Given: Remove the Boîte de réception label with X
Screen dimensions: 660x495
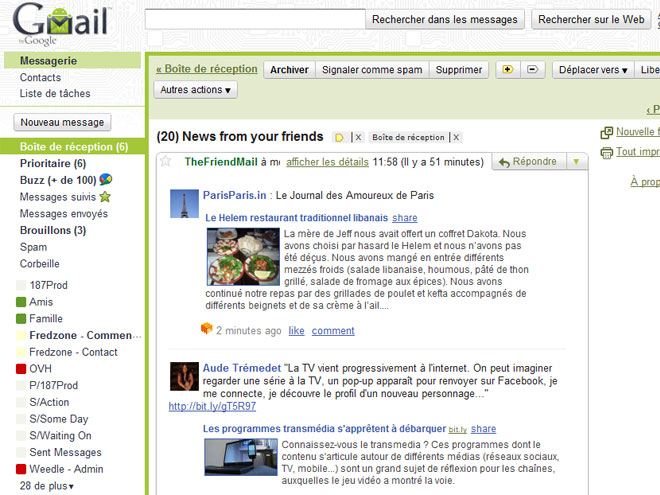Looking at the screenshot, I should (x=456, y=137).
